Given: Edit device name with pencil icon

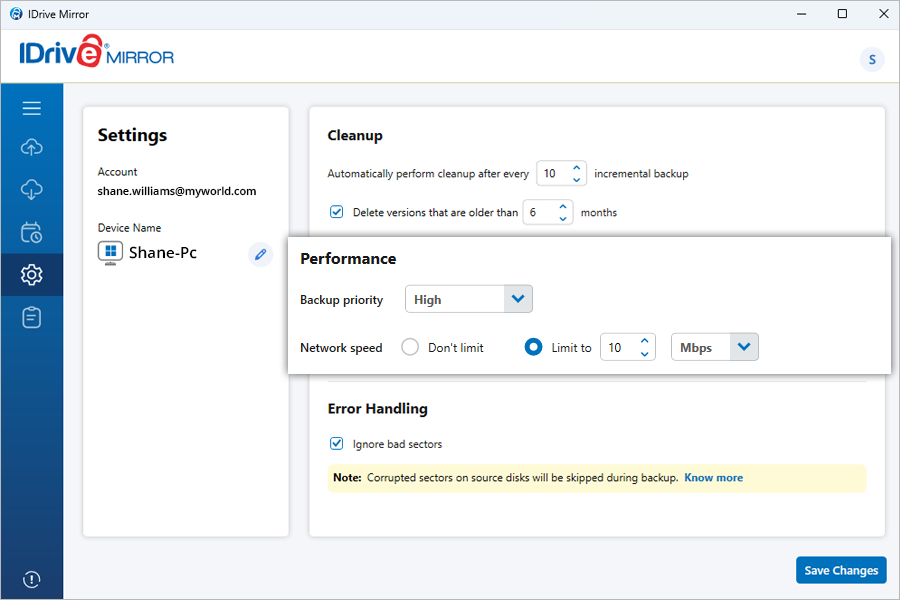Looking at the screenshot, I should click(260, 254).
